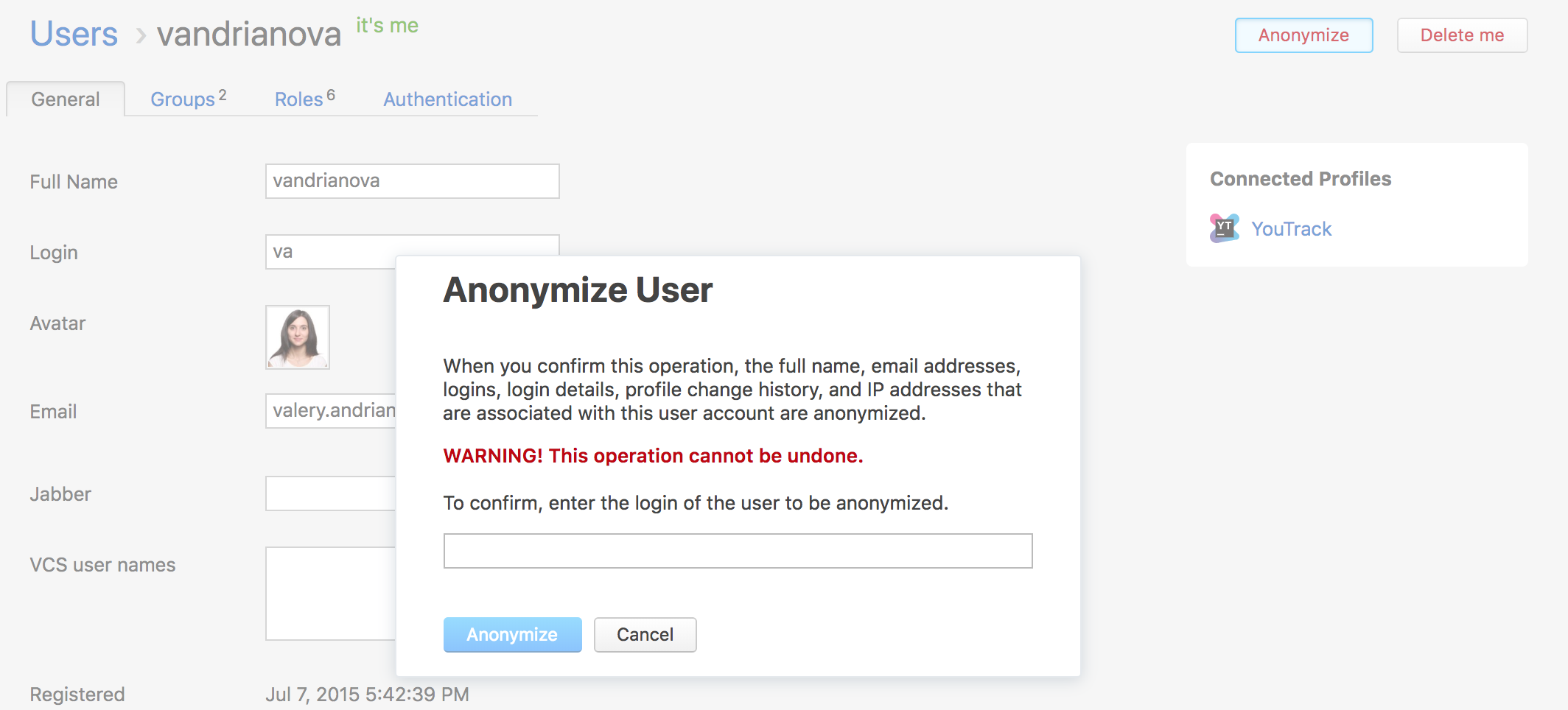Click the Full Name field
This screenshot has height=710, width=1568.
click(x=412, y=180)
